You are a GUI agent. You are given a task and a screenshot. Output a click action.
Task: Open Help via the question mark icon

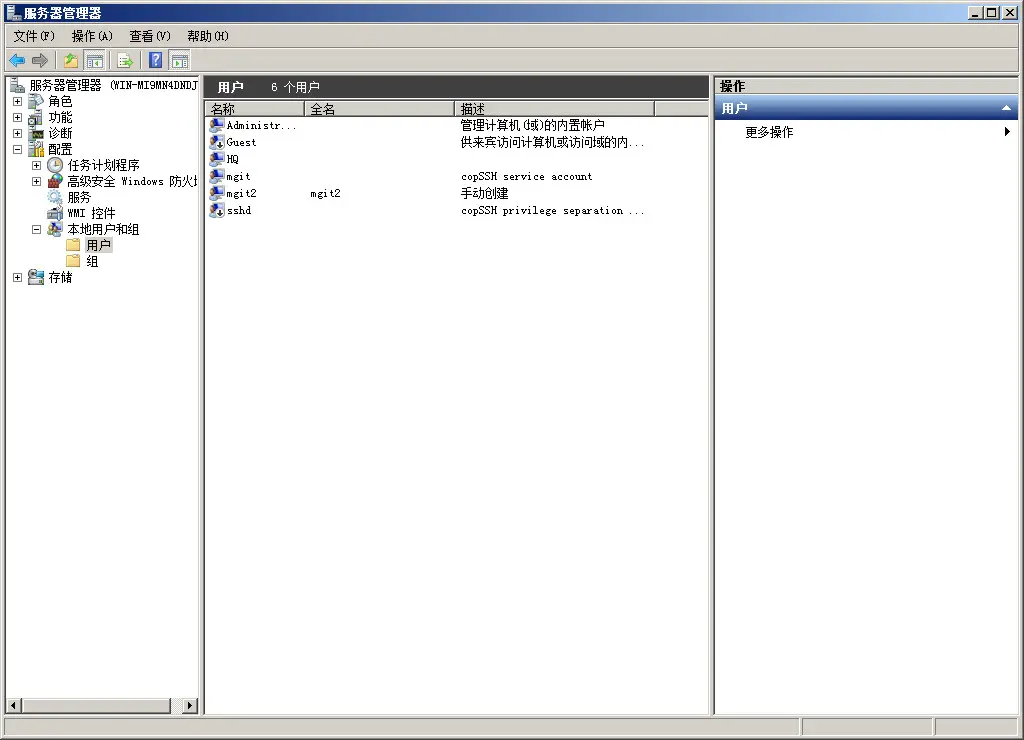pos(155,61)
